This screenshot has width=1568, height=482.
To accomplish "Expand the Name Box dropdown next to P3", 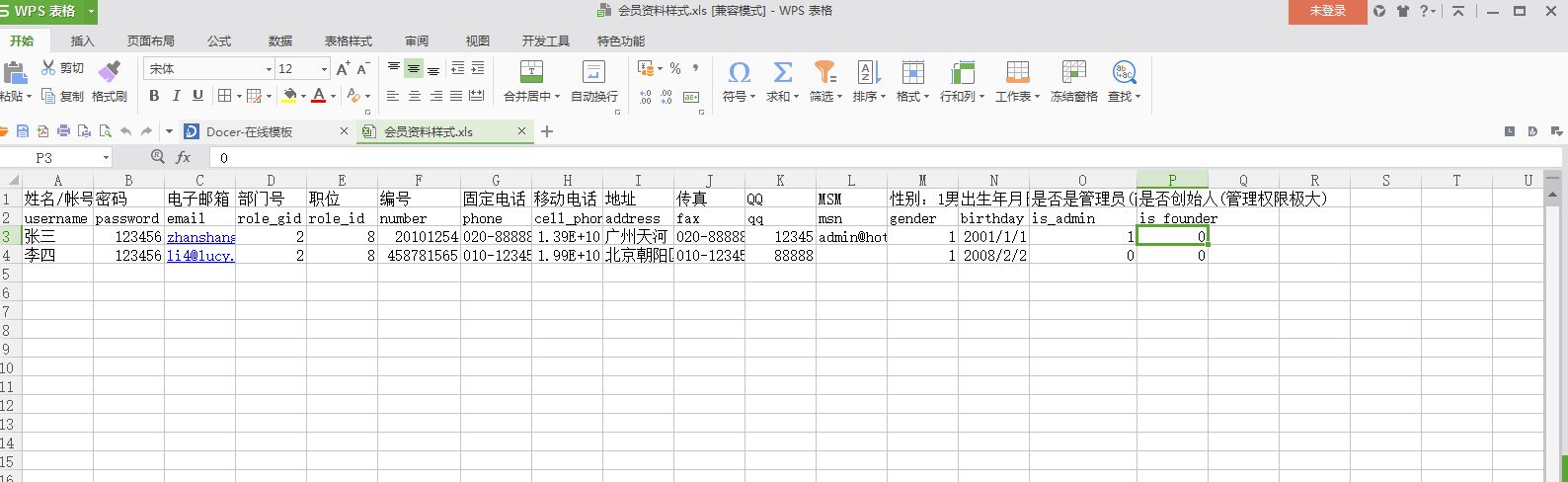I will (106, 158).
